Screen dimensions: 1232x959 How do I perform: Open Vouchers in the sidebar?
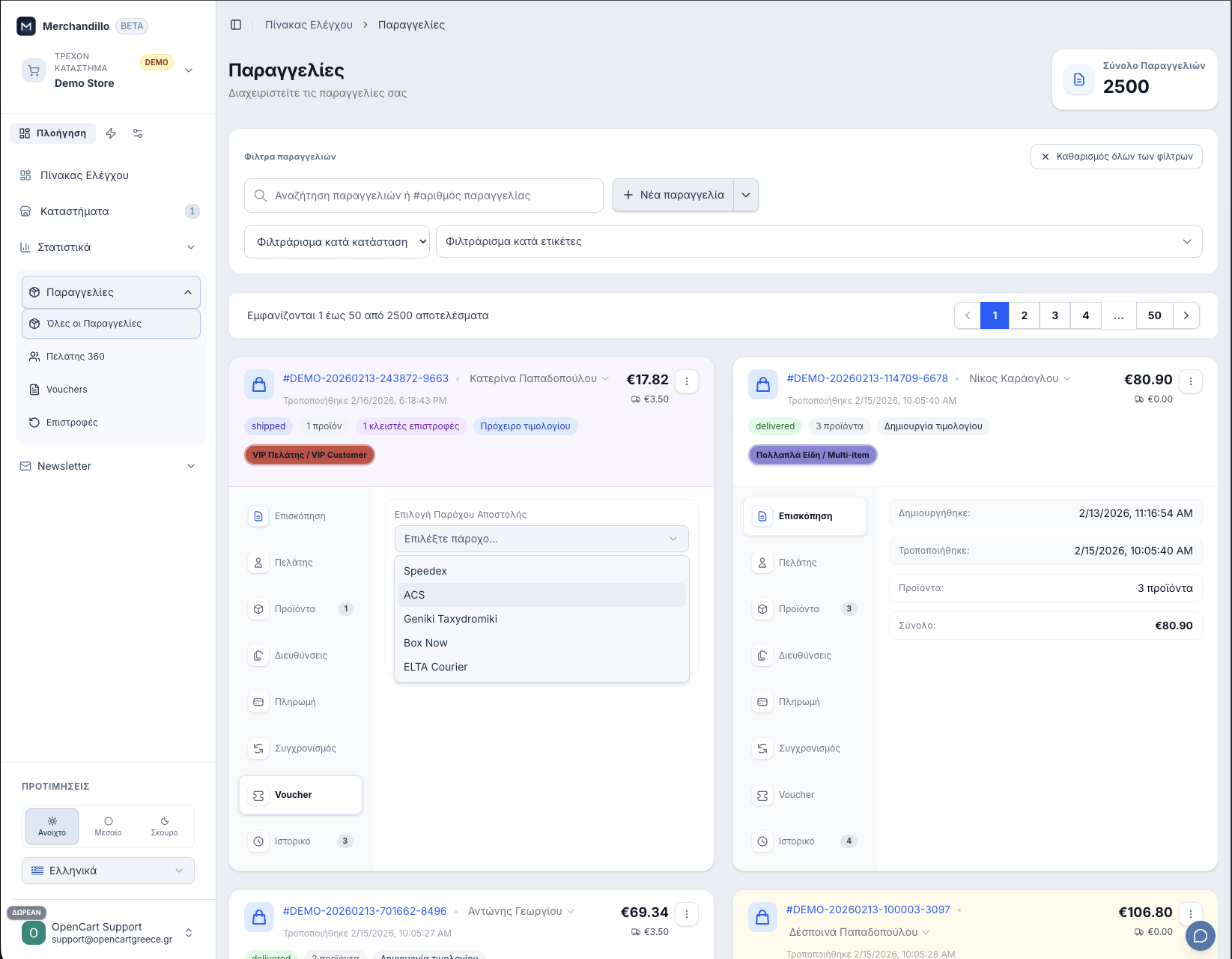(x=111, y=390)
